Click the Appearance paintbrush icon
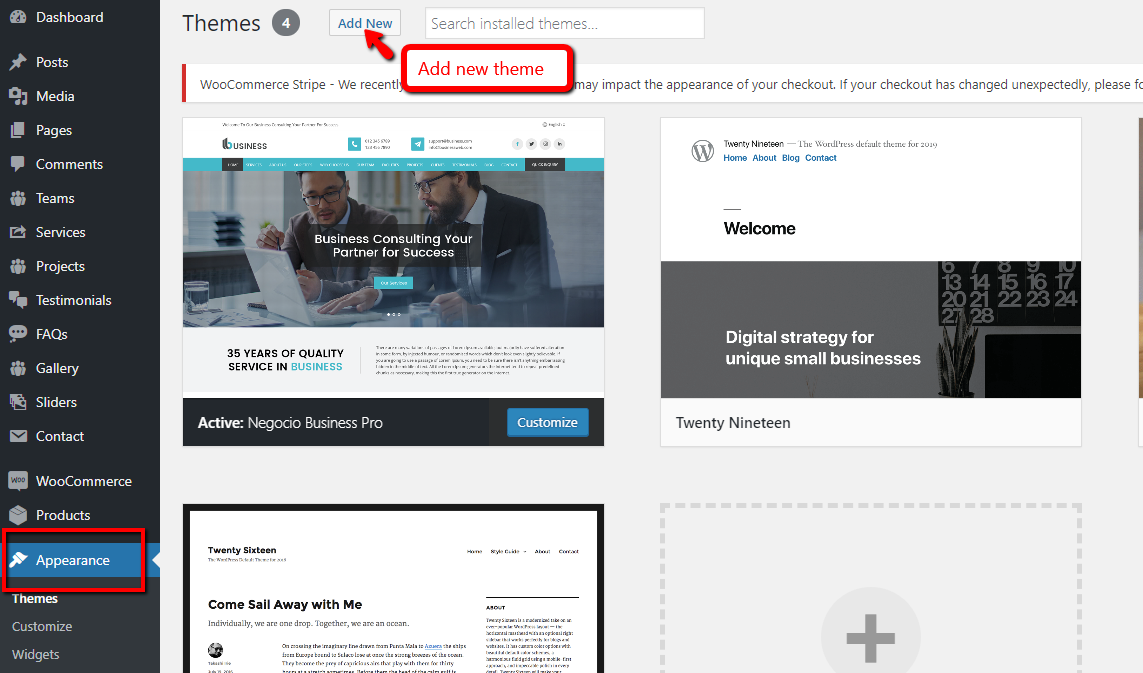 click(18, 560)
